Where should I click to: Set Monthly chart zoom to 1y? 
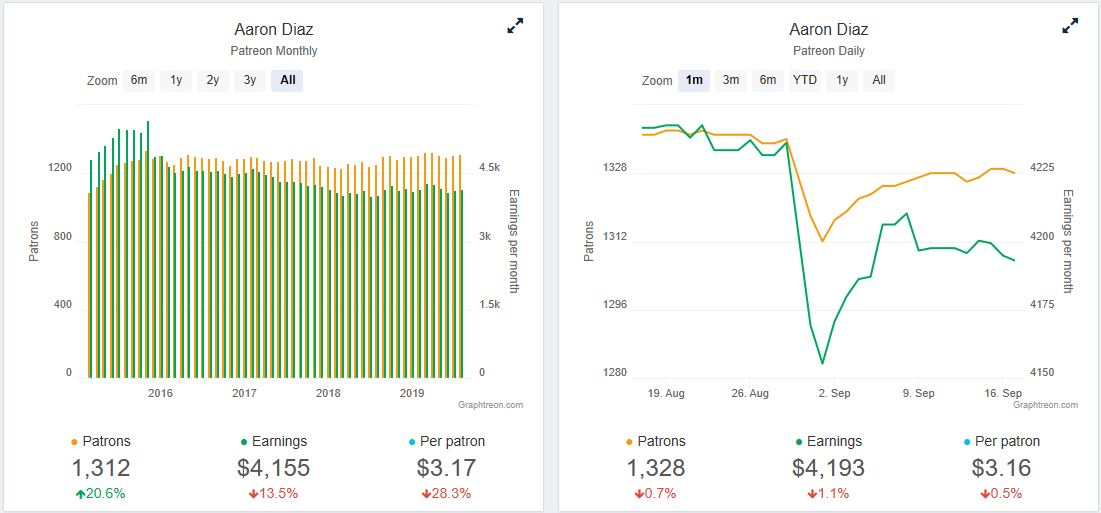click(176, 80)
